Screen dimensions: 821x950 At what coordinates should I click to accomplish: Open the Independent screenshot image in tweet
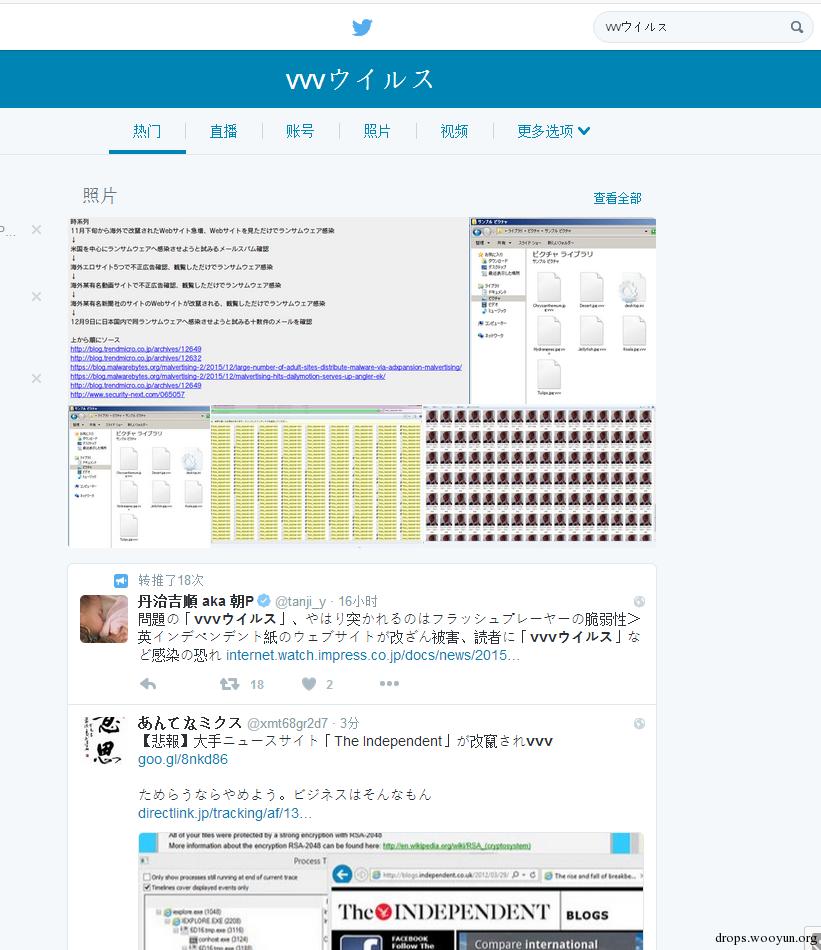pyautogui.click(x=391, y=891)
